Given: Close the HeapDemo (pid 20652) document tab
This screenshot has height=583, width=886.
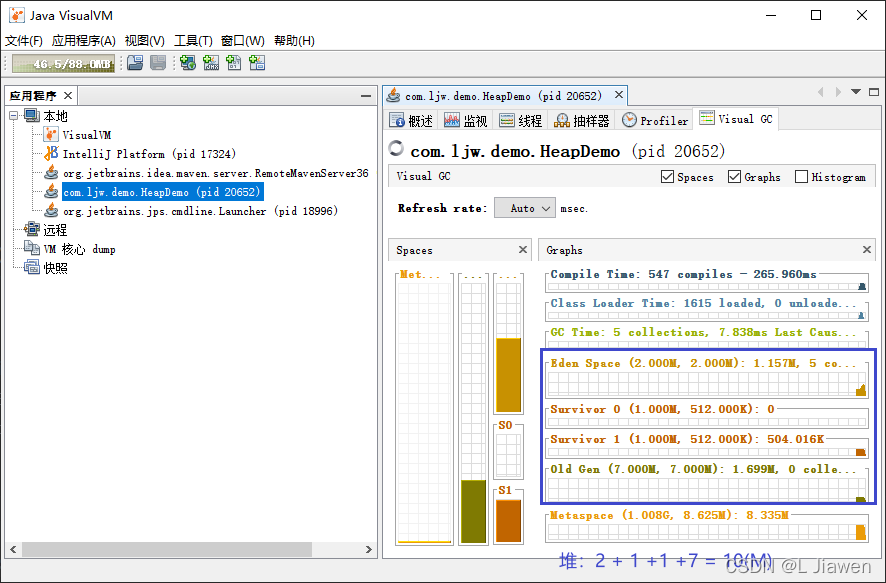Looking at the screenshot, I should [x=619, y=95].
